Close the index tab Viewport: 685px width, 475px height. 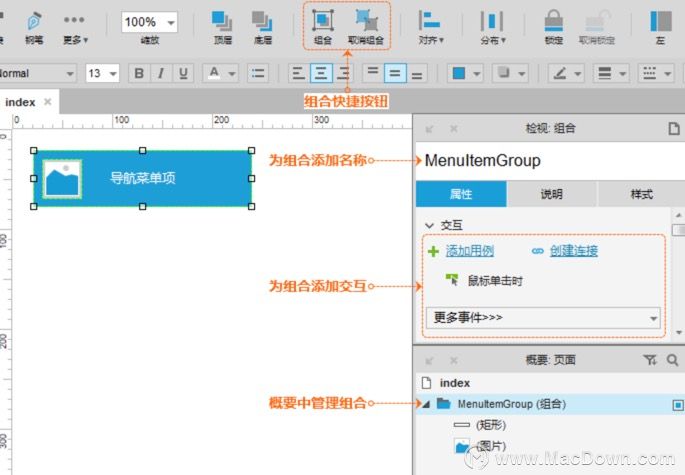(x=48, y=102)
